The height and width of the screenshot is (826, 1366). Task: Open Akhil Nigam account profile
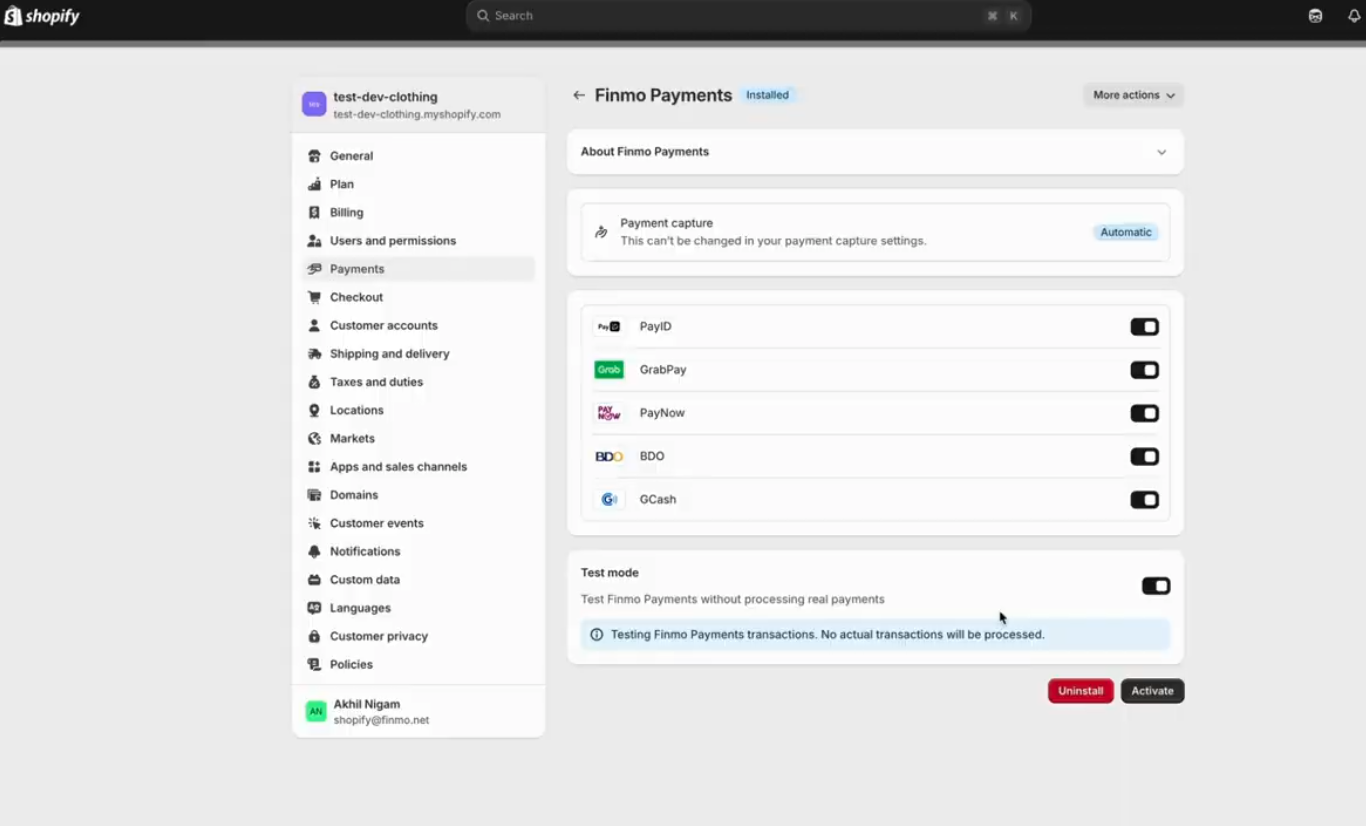[418, 711]
